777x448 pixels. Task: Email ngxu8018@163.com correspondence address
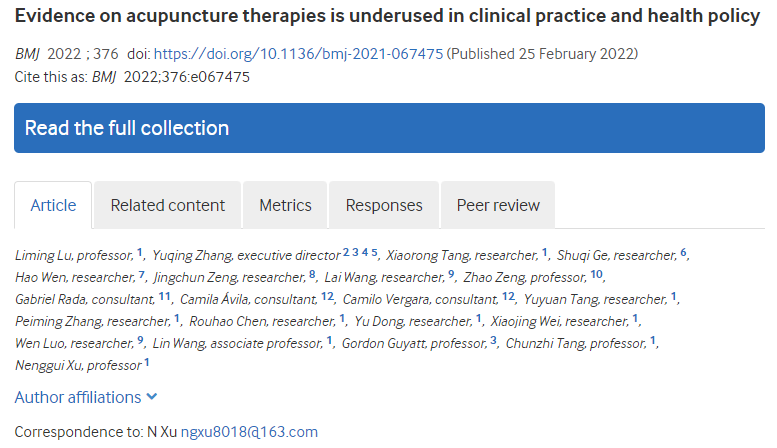point(249,432)
